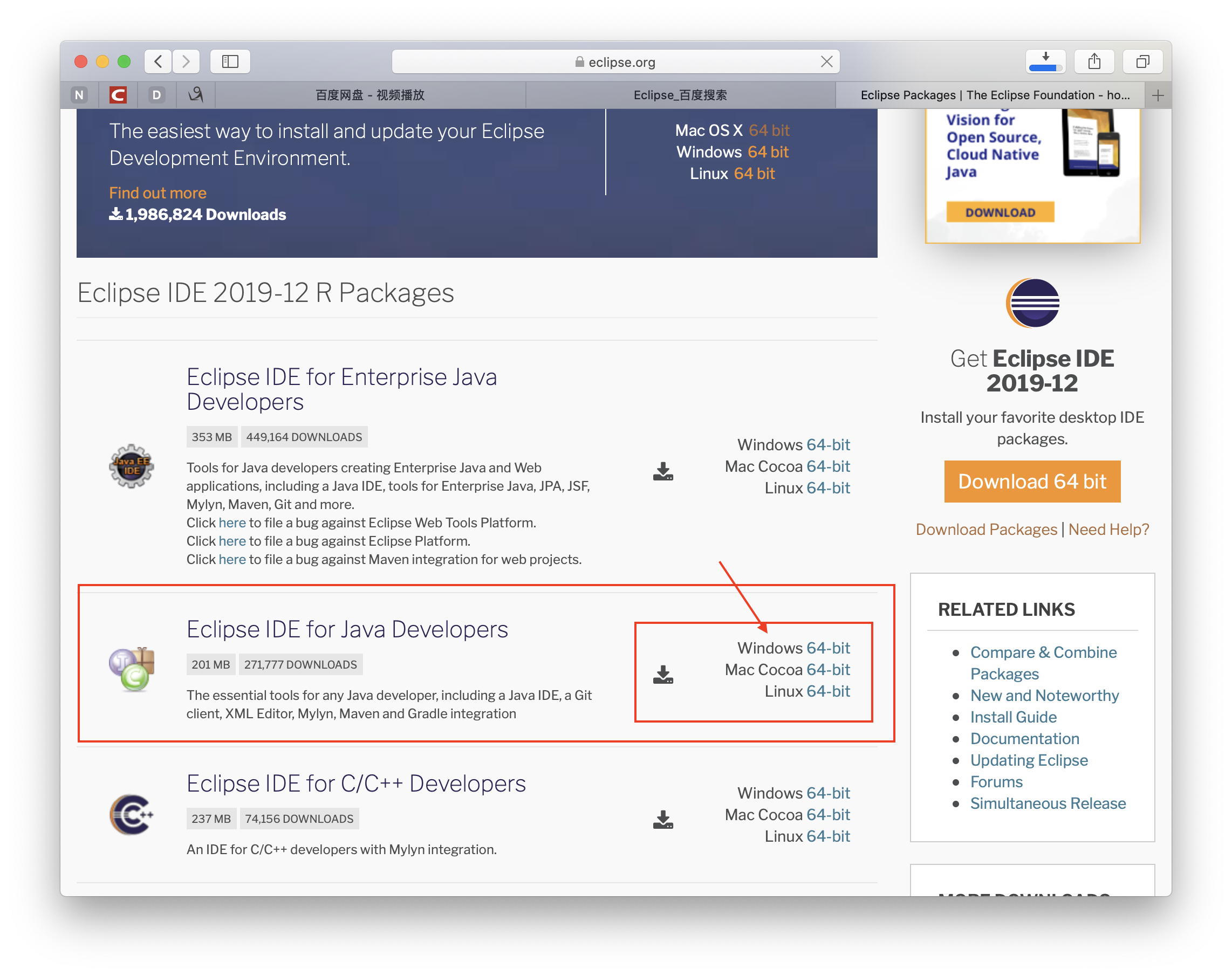Open the fourth pinned tab icon
The width and height of the screenshot is (1232, 976).
[x=195, y=95]
